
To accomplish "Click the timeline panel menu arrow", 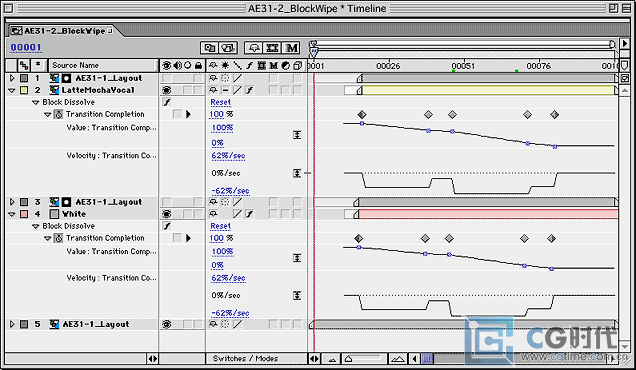I will coord(625,44).
